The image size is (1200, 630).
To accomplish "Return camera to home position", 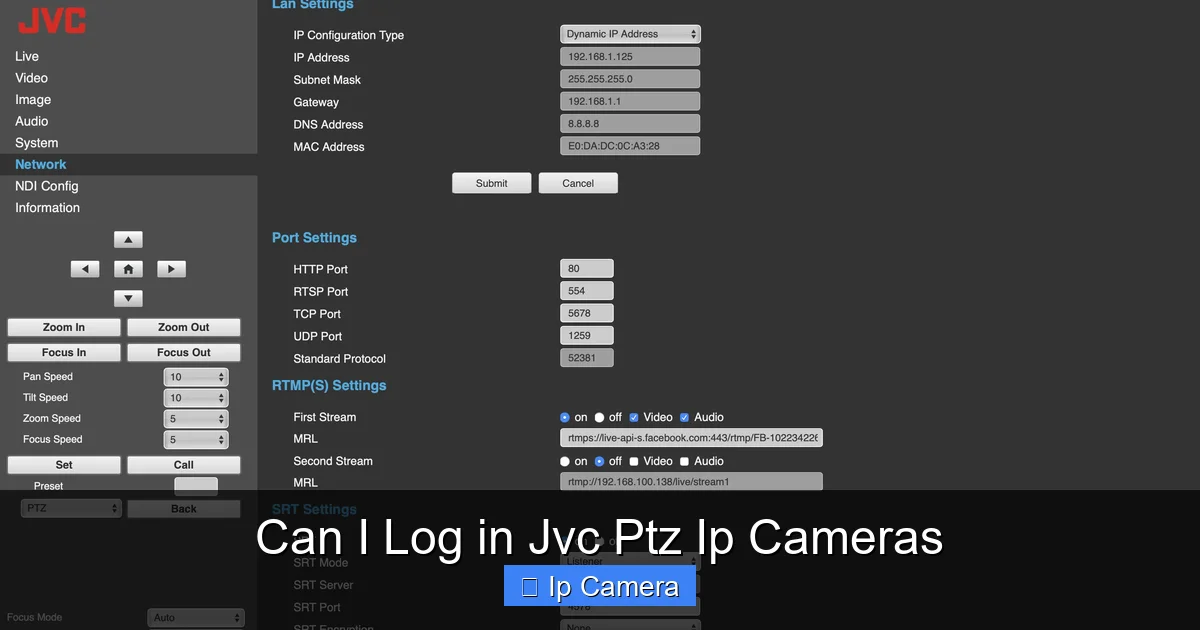I will click(128, 269).
